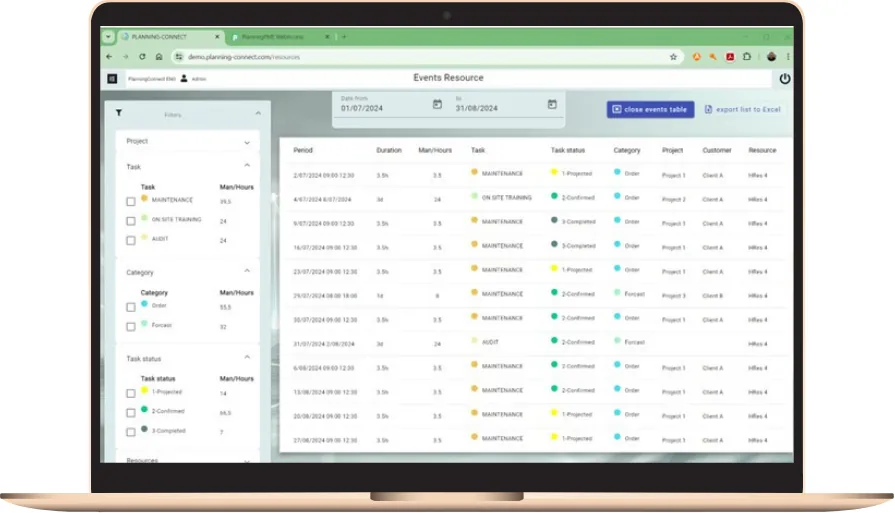
Task: Click 2-Confirmed green dot in filters
Action: tap(144, 410)
